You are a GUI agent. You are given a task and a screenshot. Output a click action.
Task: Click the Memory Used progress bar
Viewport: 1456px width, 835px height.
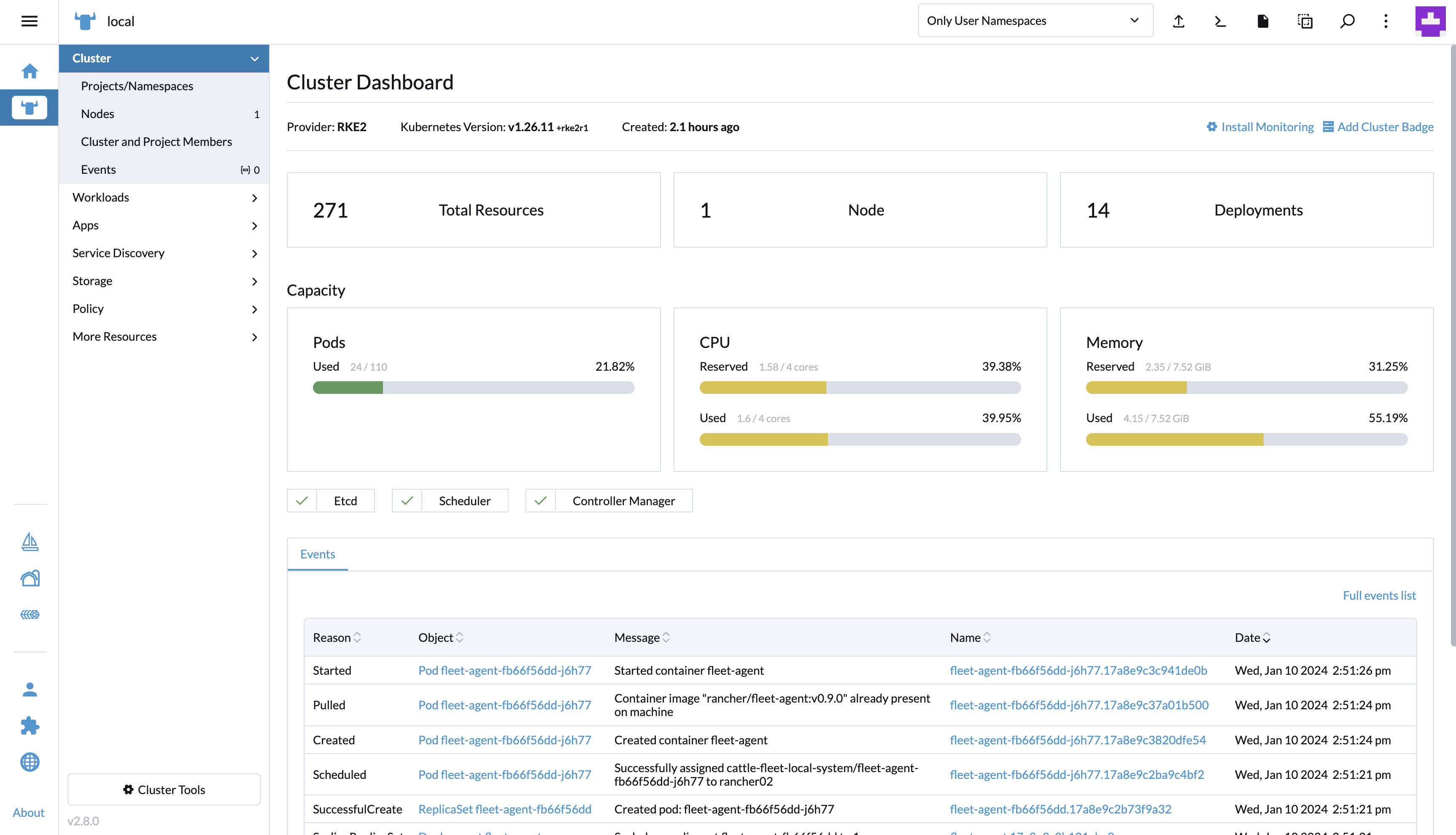[x=1247, y=439]
